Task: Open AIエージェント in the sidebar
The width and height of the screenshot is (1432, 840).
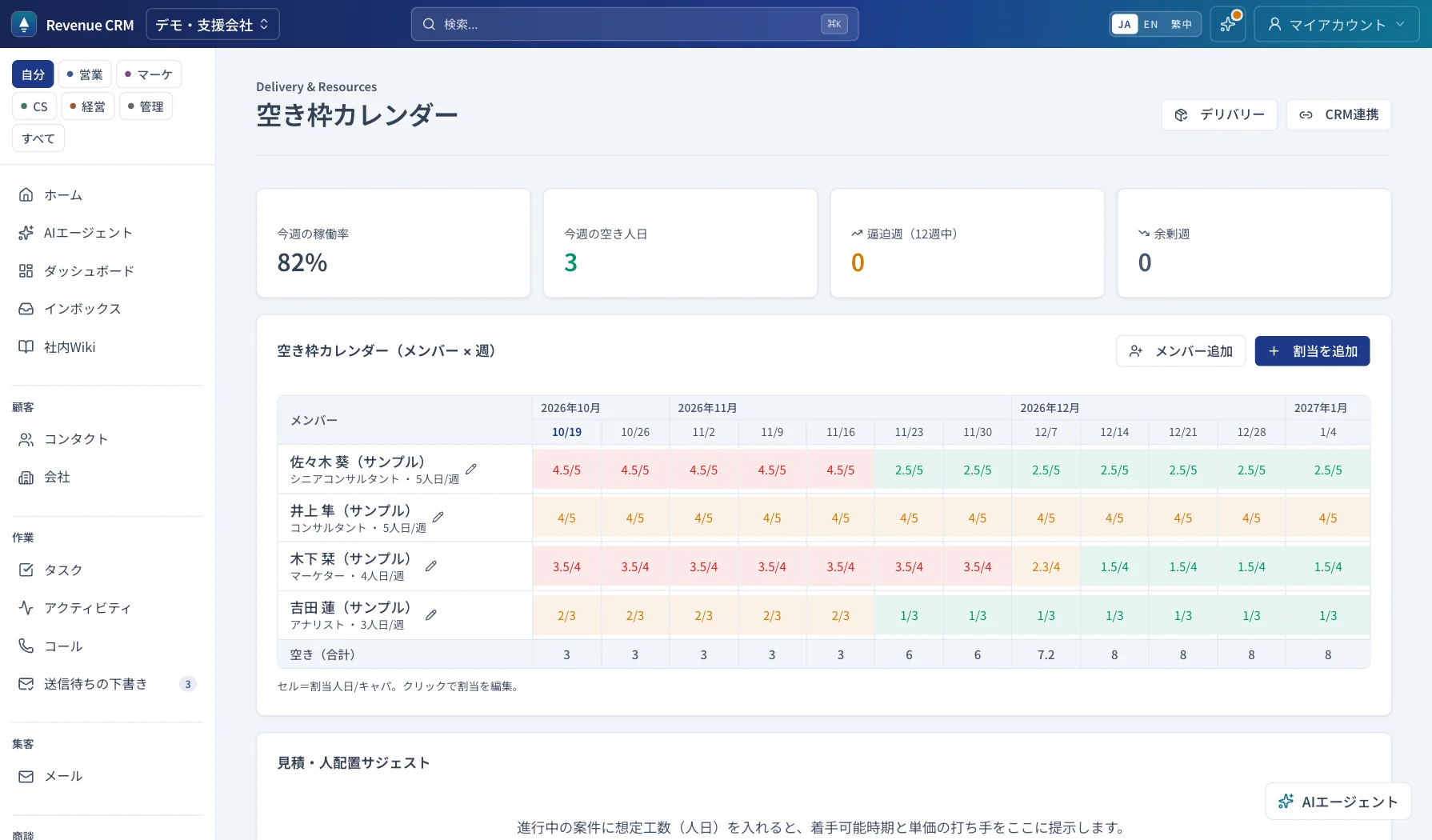Action: tap(107, 233)
